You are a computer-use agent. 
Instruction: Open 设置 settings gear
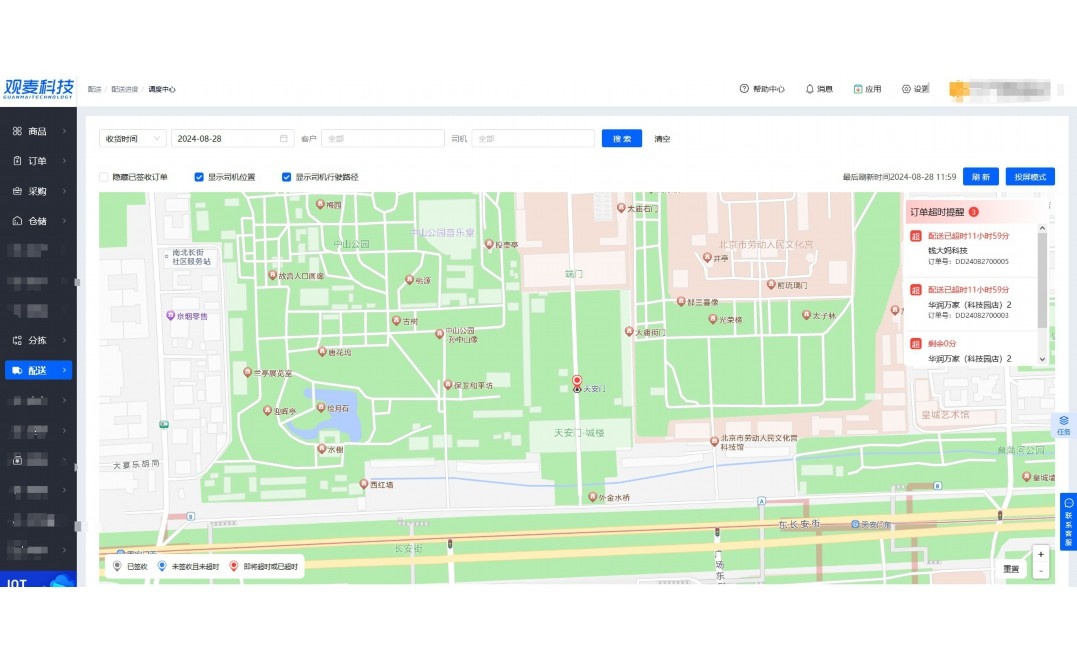(906, 89)
